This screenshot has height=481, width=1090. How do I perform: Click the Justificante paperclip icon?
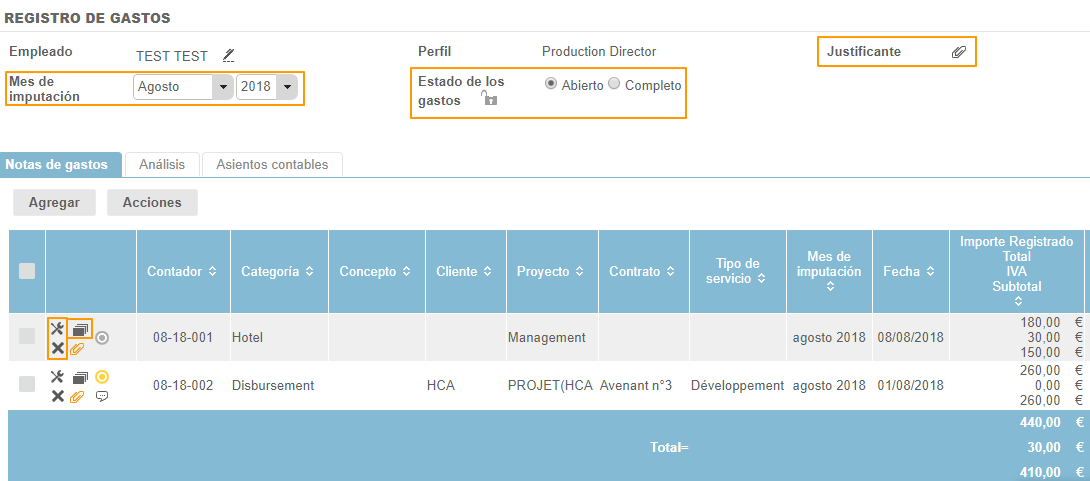(958, 52)
